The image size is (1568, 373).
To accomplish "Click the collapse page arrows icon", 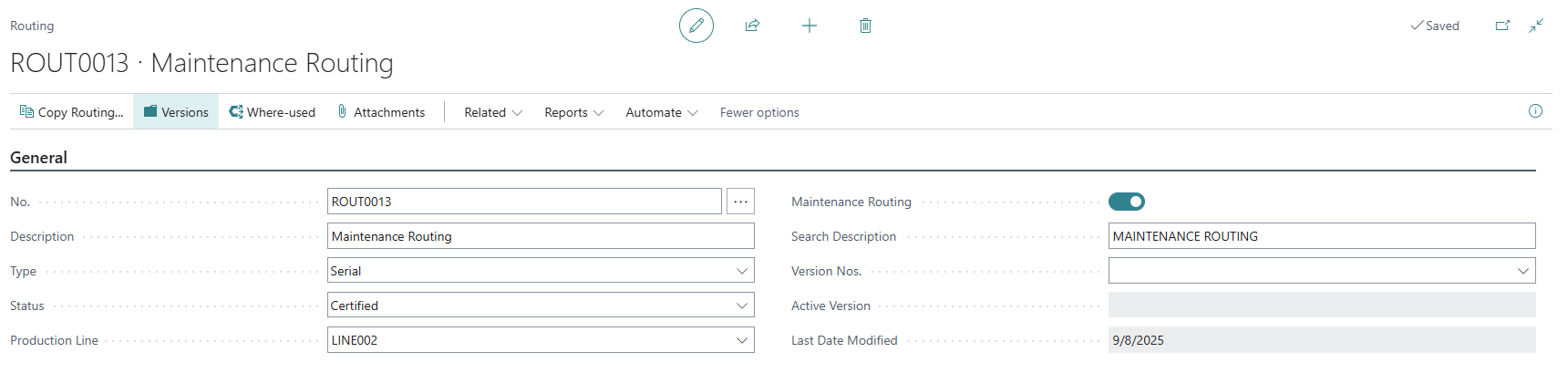I will pos(1536,26).
